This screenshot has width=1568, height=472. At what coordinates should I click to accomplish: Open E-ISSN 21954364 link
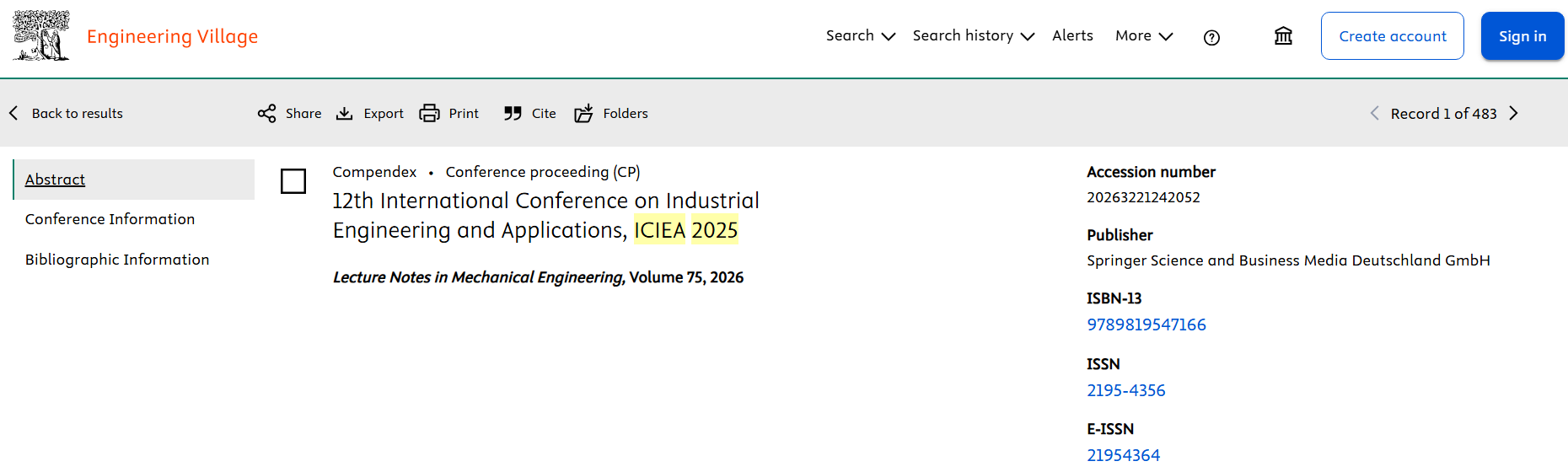point(1124,455)
